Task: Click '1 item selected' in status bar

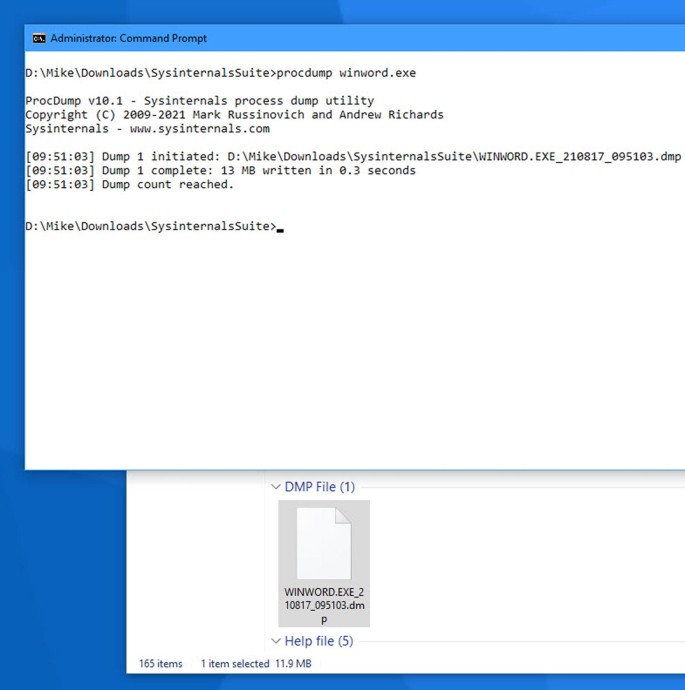Action: (235, 664)
